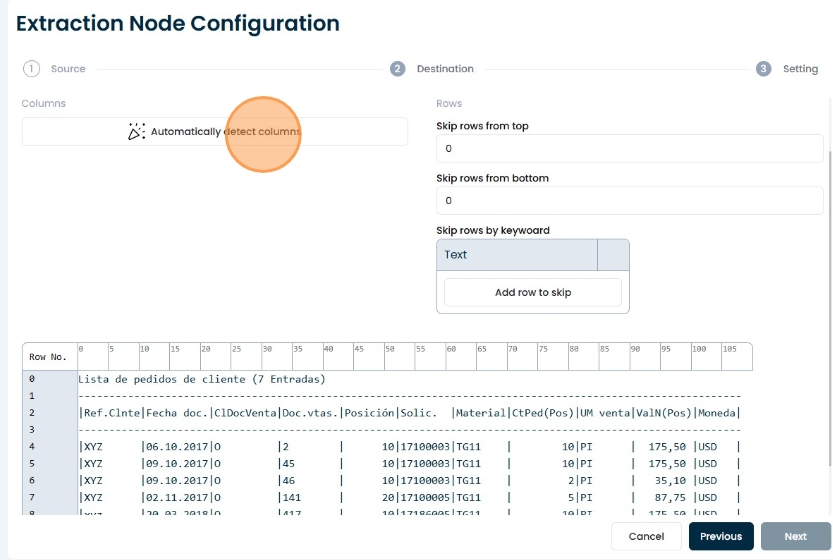Click the Cancel button
Image resolution: width=833 pixels, height=560 pixels.
[x=646, y=536]
